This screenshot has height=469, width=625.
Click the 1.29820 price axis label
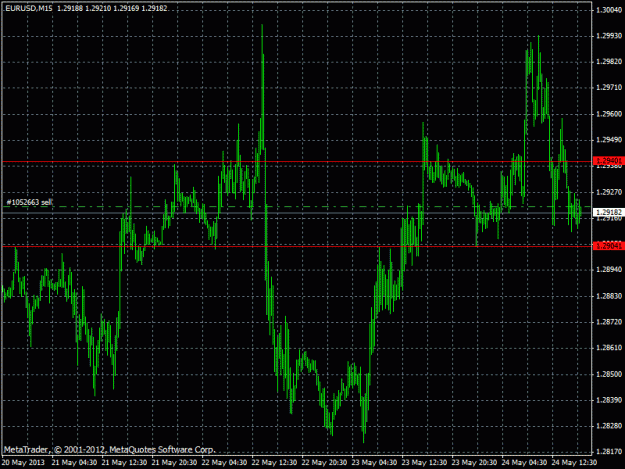(609, 61)
